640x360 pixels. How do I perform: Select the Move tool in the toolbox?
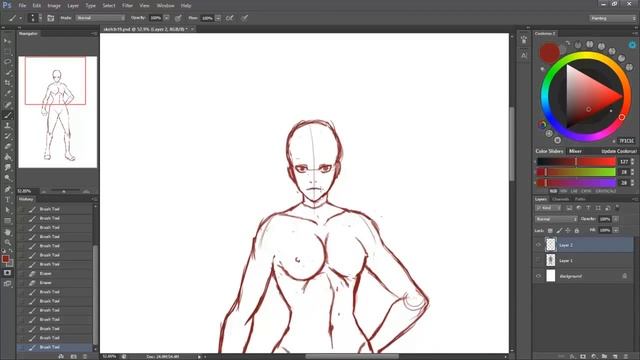point(7,41)
